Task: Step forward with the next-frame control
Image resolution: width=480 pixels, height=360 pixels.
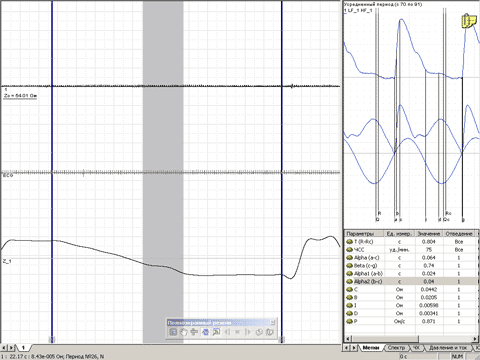Action: [248, 332]
